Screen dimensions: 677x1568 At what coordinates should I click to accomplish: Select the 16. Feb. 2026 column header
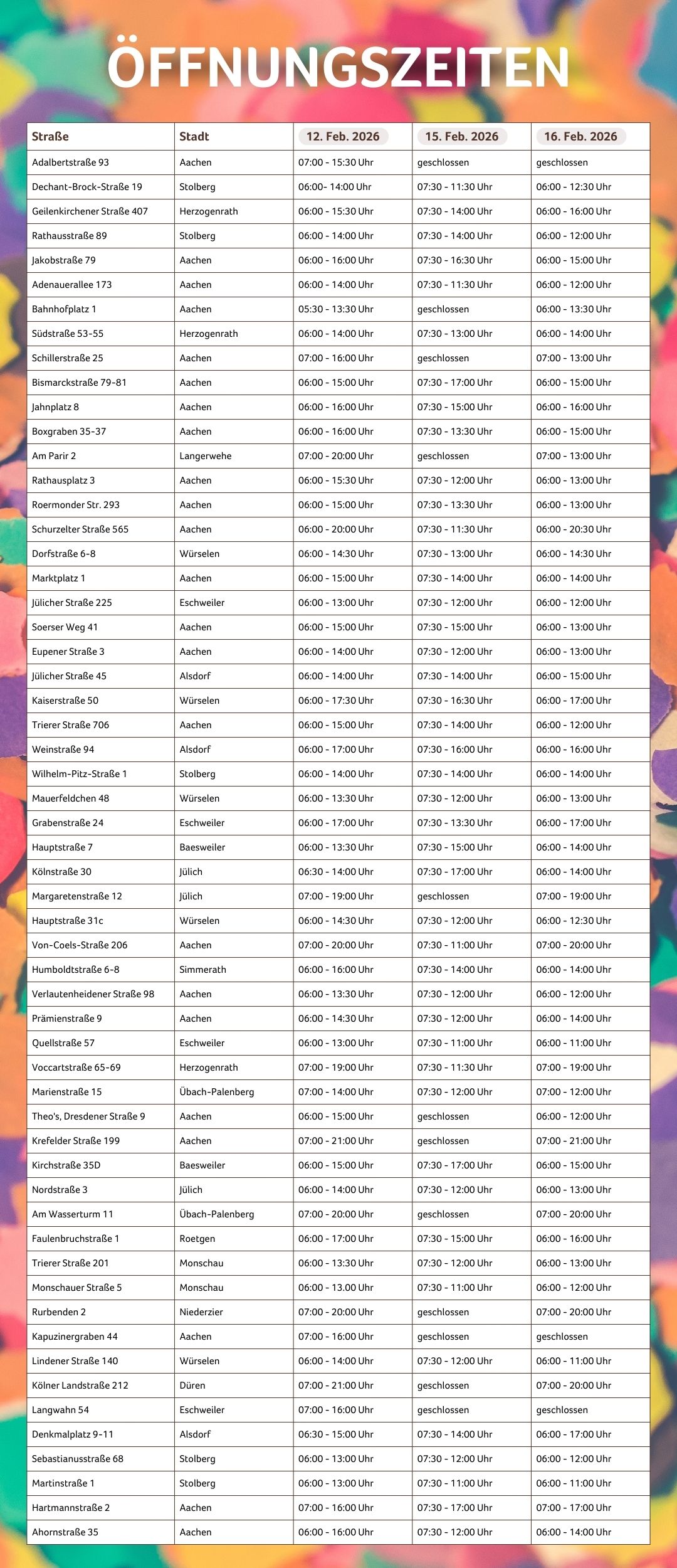point(580,136)
